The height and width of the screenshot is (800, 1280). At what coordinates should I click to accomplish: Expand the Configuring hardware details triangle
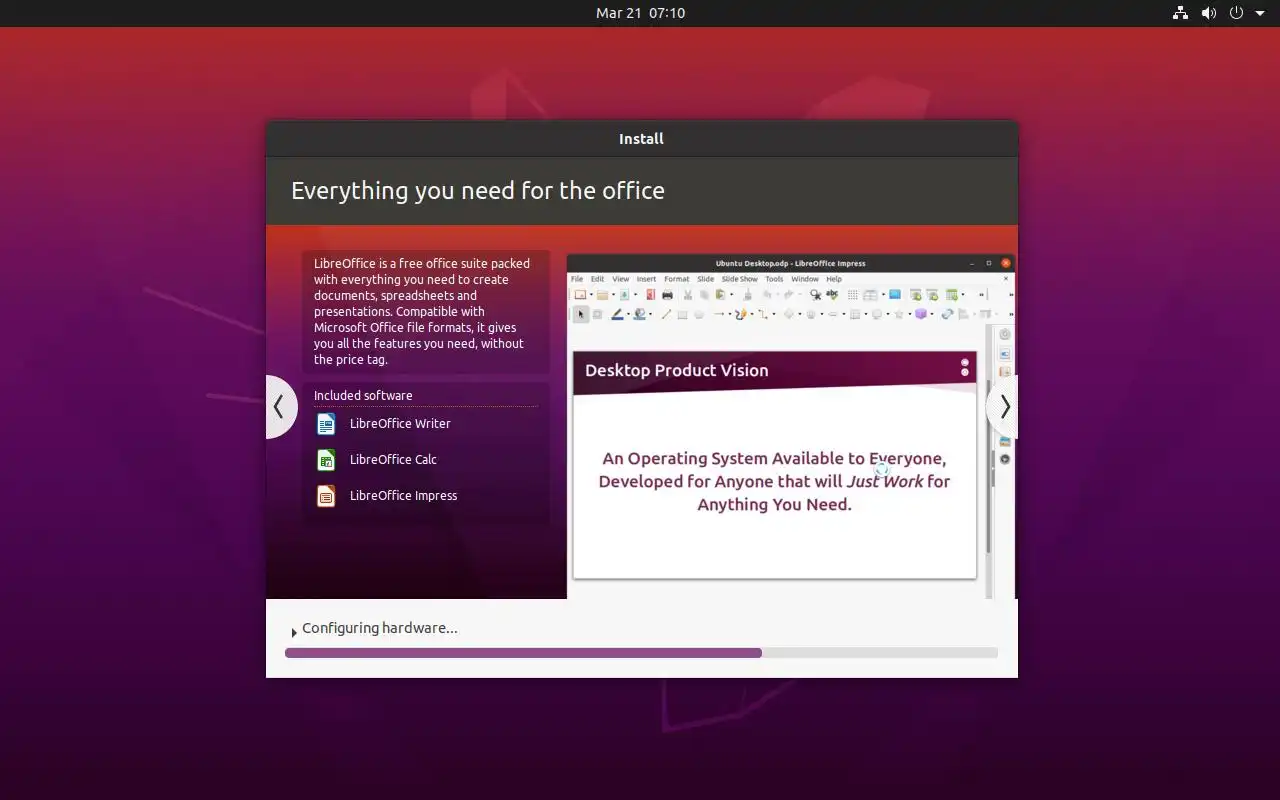294,632
